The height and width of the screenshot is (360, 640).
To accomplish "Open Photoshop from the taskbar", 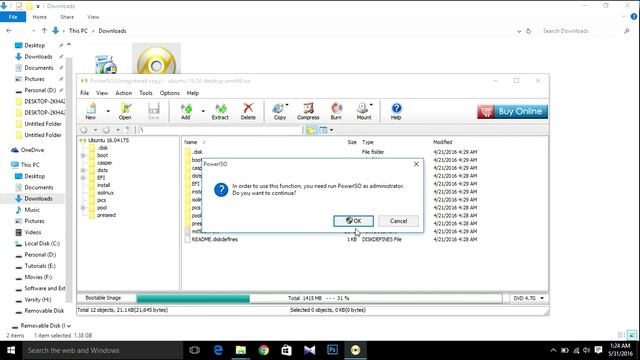I will pyautogui.click(x=332, y=350).
